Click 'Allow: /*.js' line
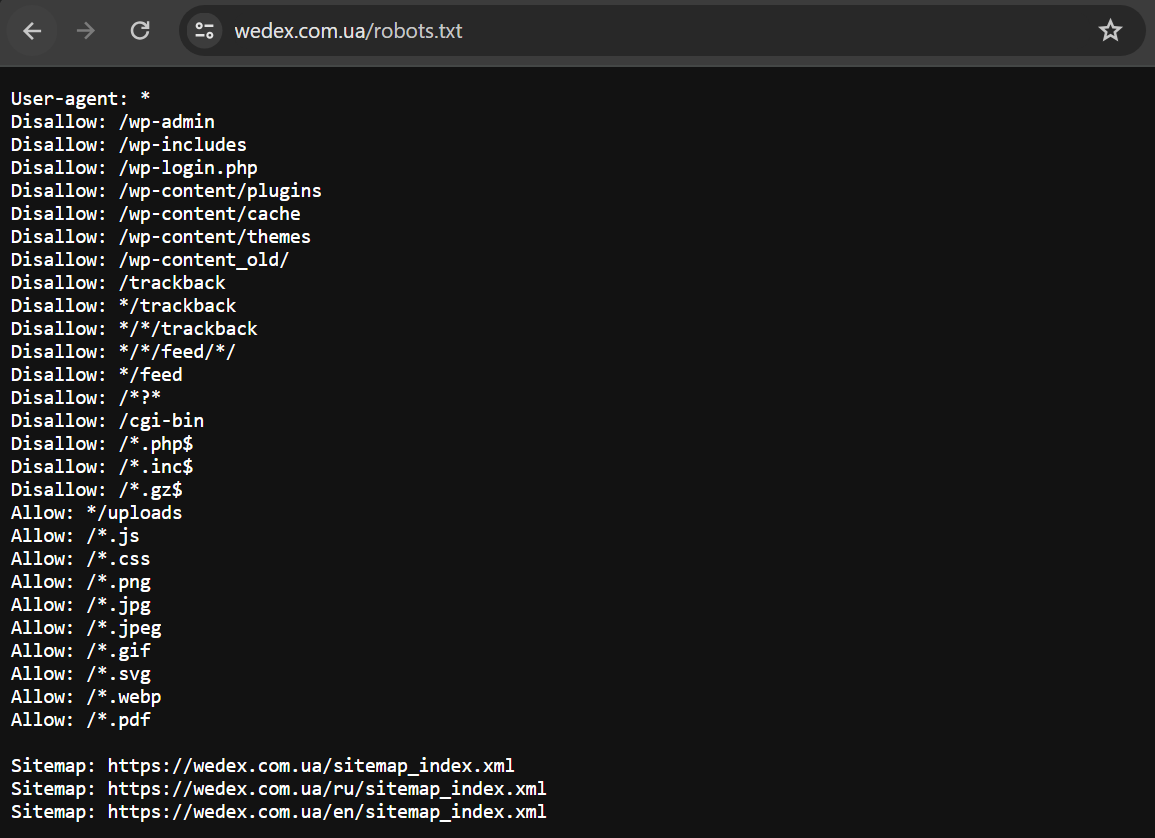This screenshot has height=838, width=1155. 75,536
